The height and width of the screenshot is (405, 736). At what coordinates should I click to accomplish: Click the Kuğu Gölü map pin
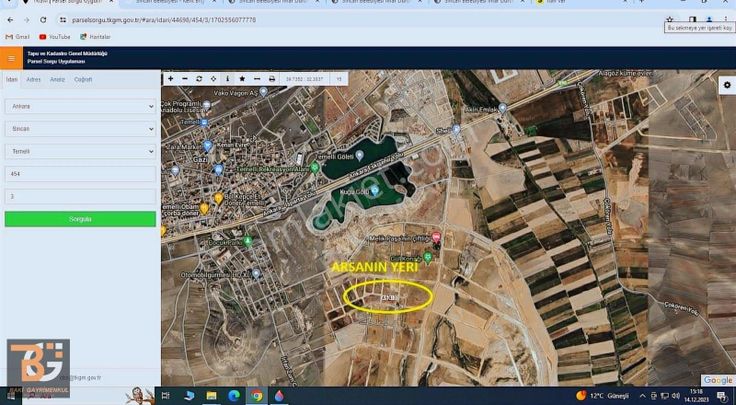[x=375, y=190]
